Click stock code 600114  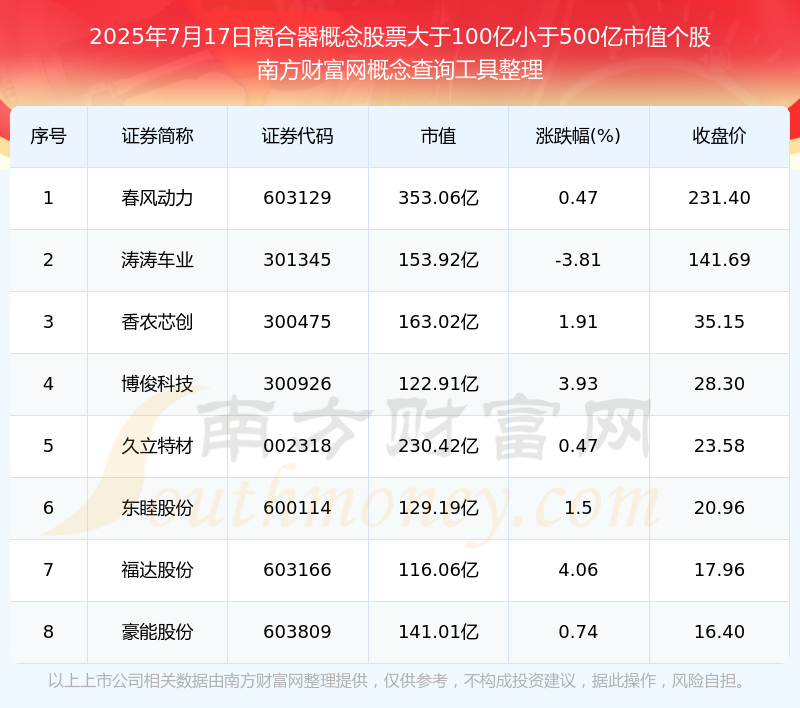pyautogui.click(x=297, y=508)
